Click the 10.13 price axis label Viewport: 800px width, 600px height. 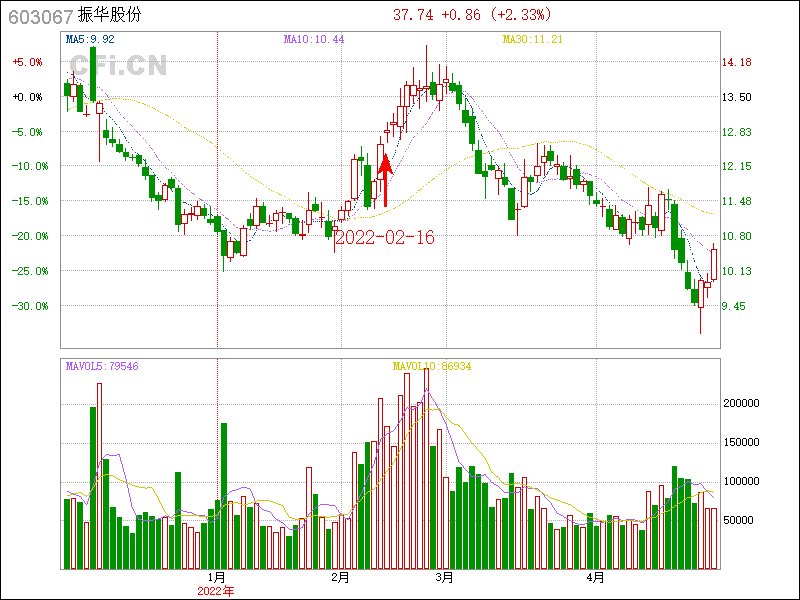pyautogui.click(x=737, y=271)
